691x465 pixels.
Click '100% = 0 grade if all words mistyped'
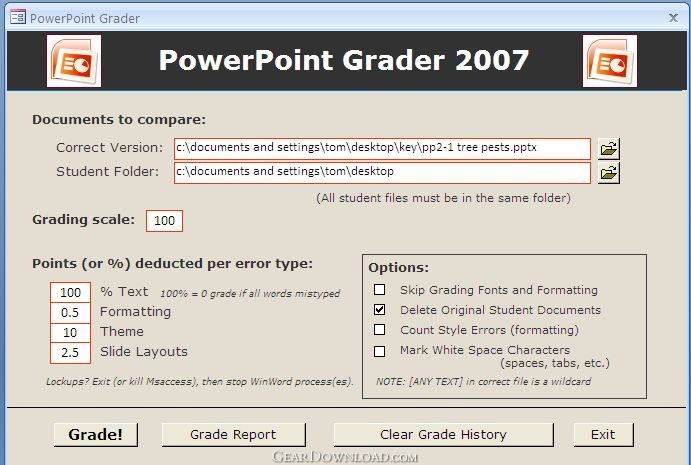[x=250, y=294]
